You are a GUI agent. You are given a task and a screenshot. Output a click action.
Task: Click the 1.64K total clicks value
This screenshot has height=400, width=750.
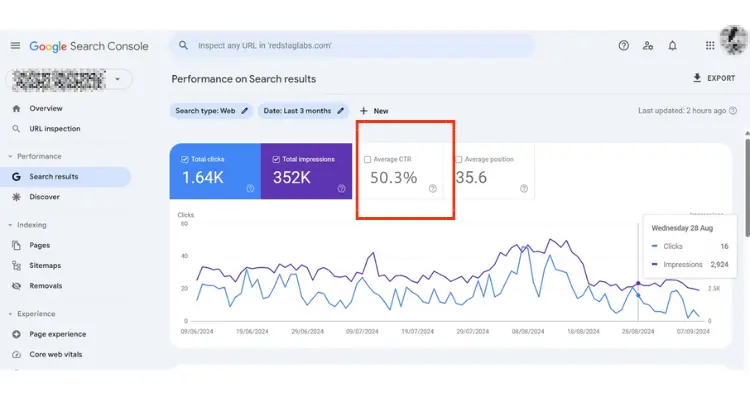pyautogui.click(x=203, y=178)
